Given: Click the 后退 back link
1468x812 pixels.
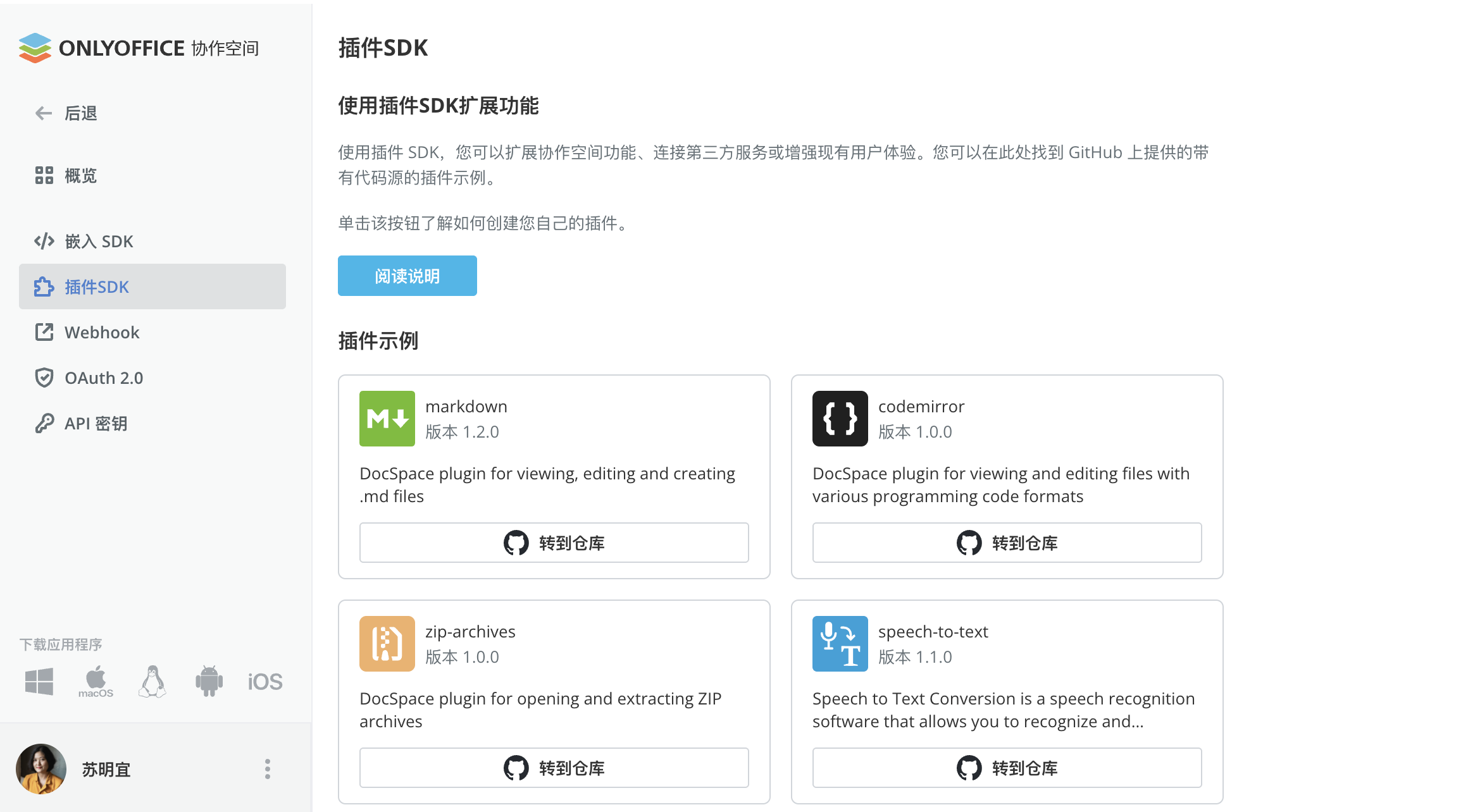Looking at the screenshot, I should pos(81,113).
